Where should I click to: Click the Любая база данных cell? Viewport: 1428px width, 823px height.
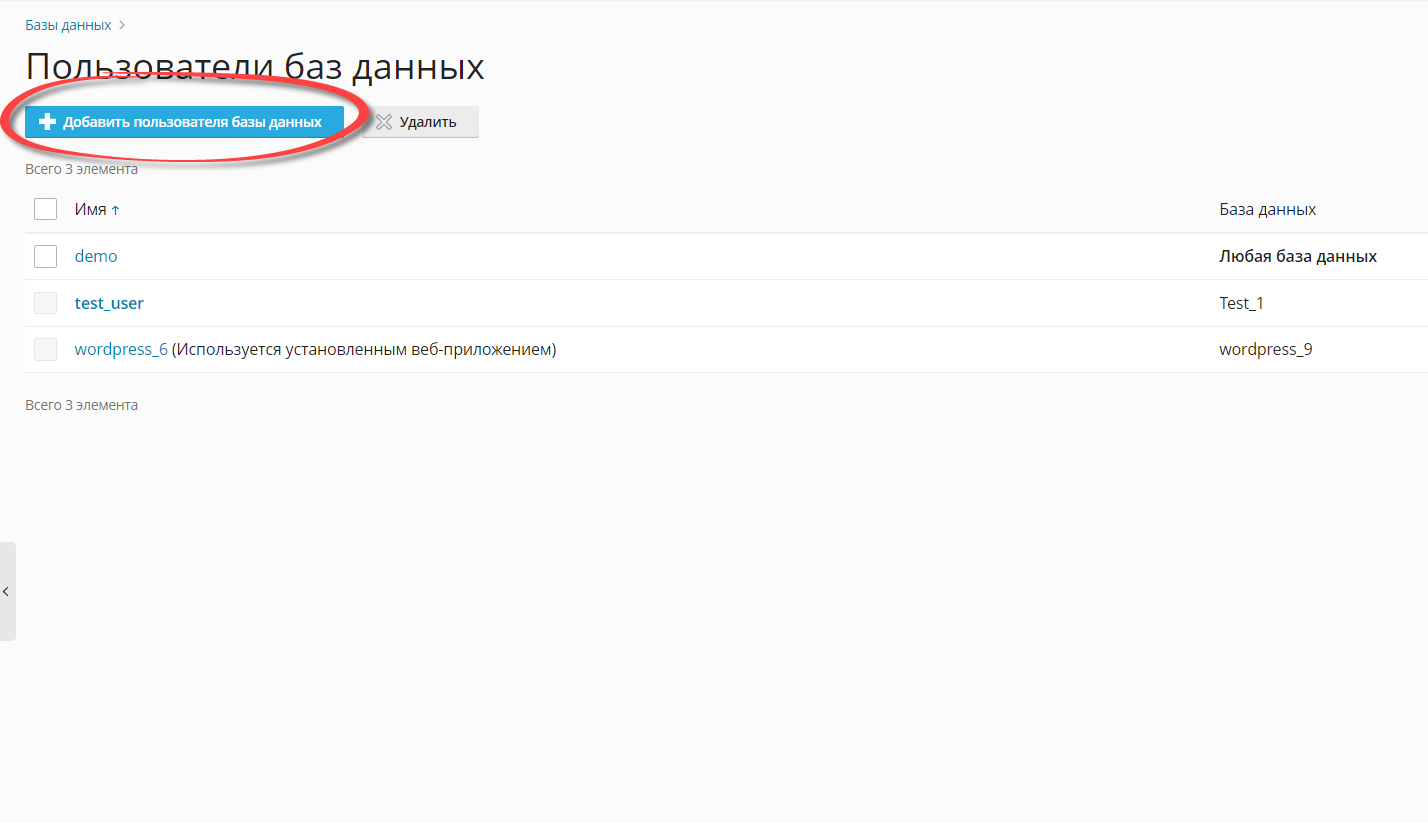click(x=1298, y=256)
